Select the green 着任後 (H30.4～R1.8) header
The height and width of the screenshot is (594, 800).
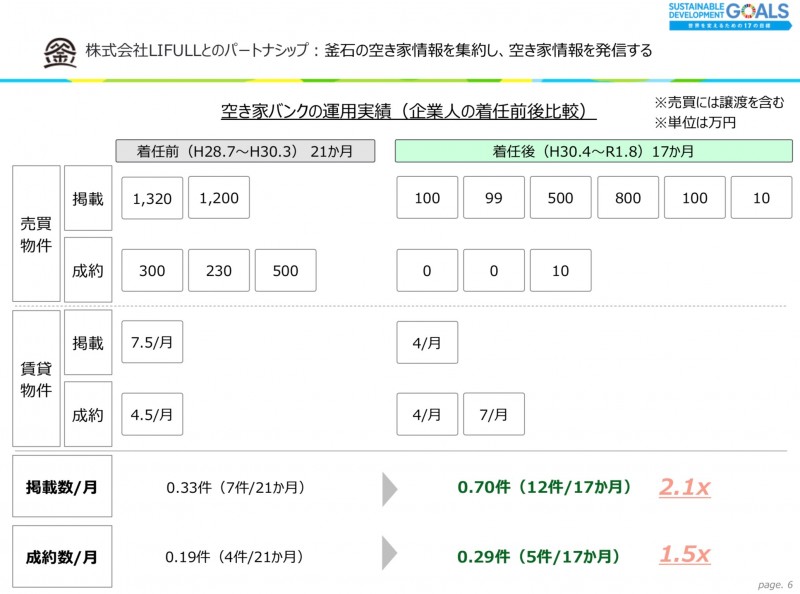pos(594,151)
